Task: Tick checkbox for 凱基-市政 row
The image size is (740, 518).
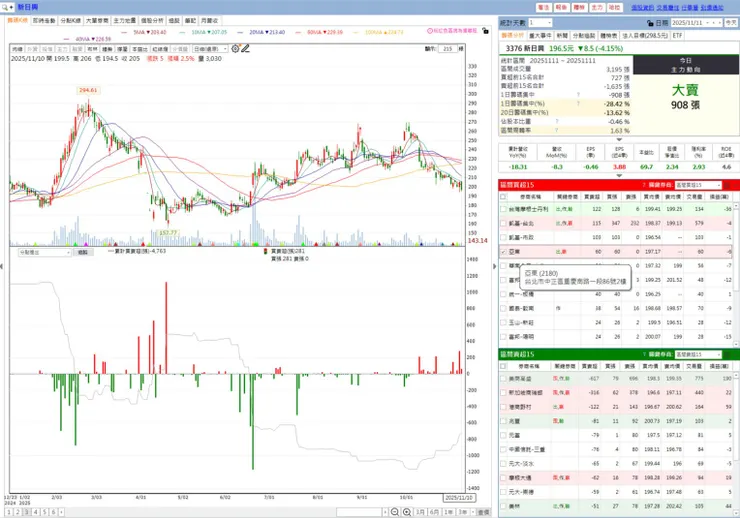Action: tap(504, 237)
